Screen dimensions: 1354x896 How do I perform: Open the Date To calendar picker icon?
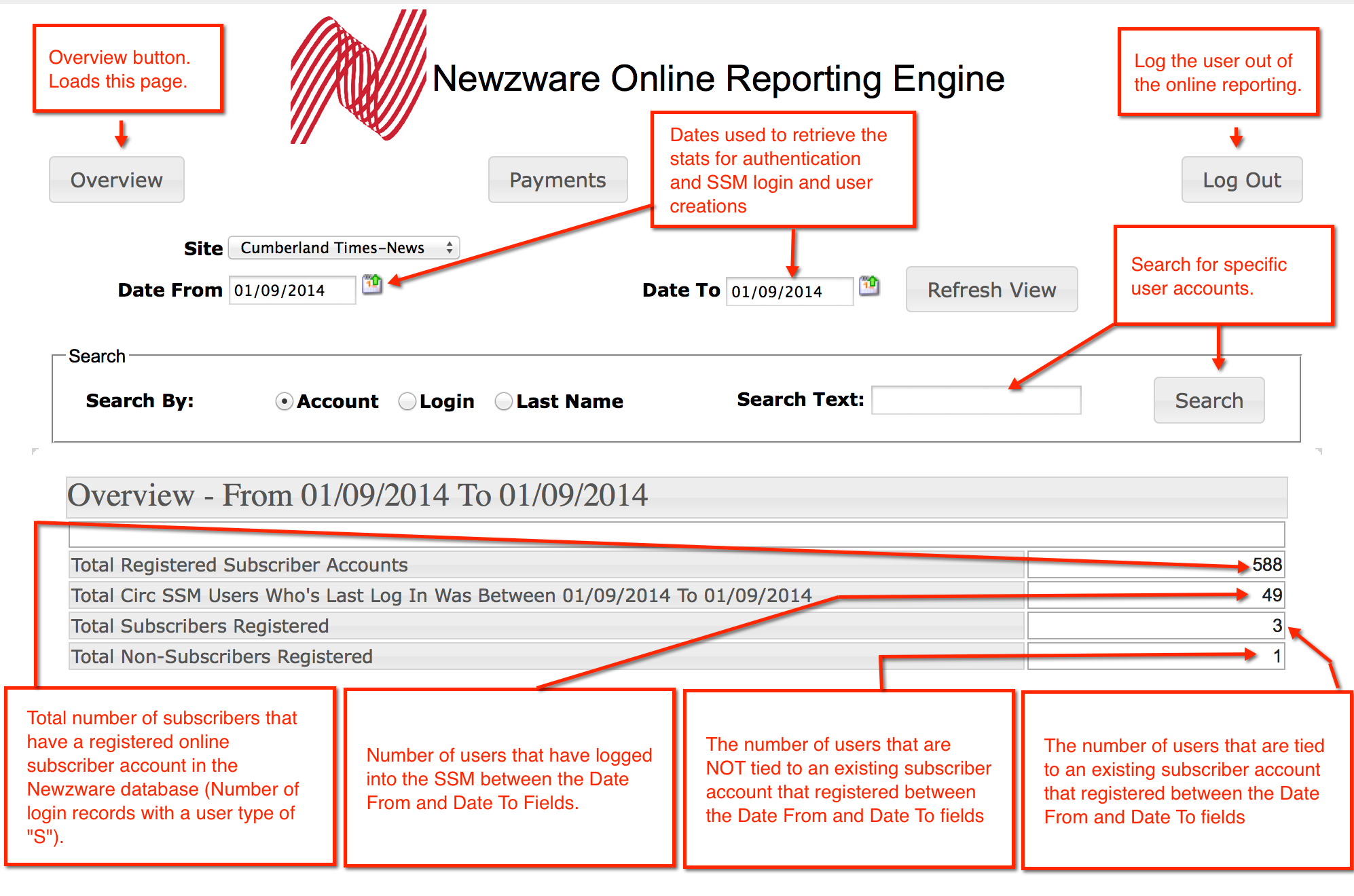[x=869, y=286]
